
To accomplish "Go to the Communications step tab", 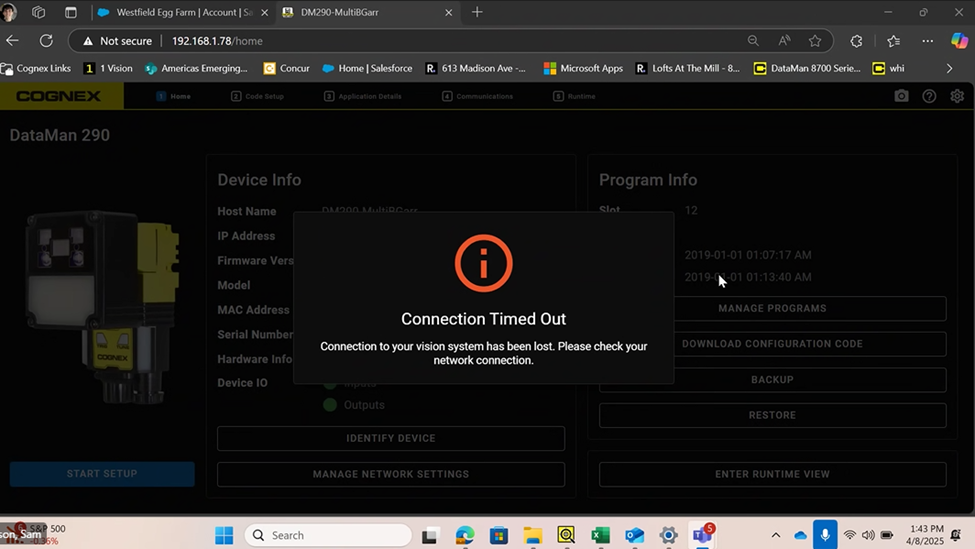I will 477,96.
